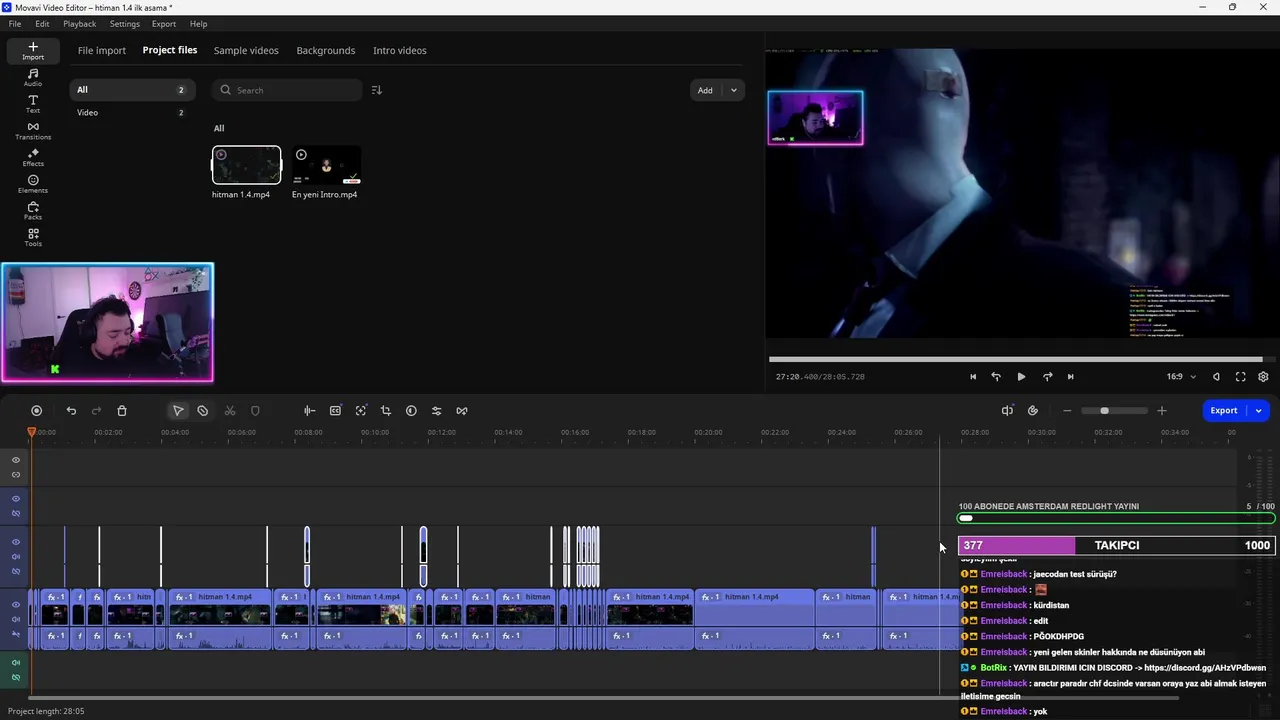Open preview settings gear icon
The image size is (1280, 720).
click(x=1263, y=377)
